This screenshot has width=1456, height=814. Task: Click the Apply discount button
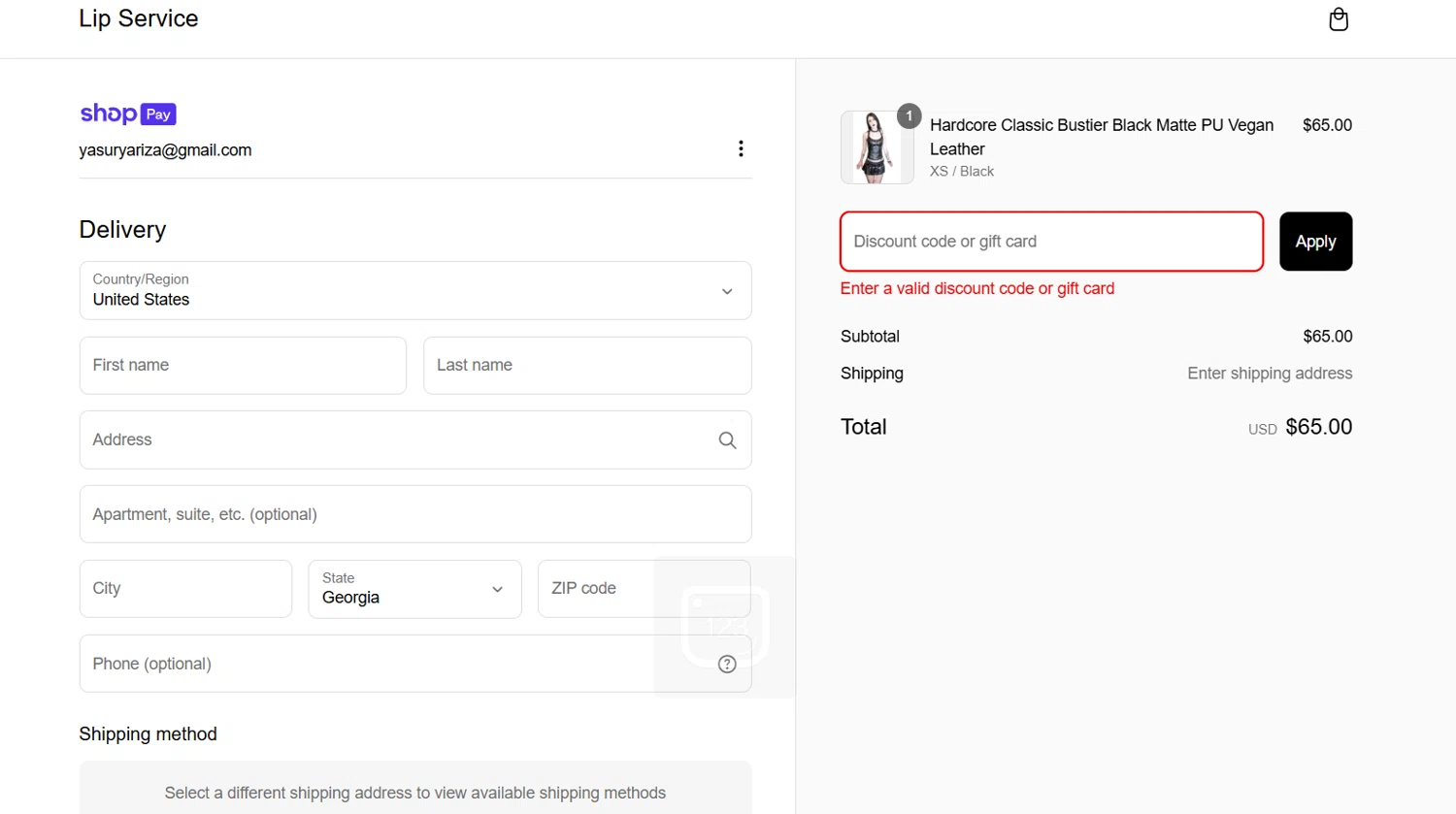point(1315,242)
